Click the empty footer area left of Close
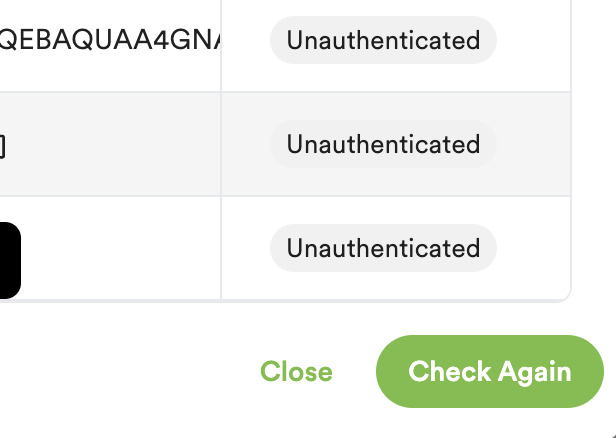616x438 pixels. tap(120, 371)
